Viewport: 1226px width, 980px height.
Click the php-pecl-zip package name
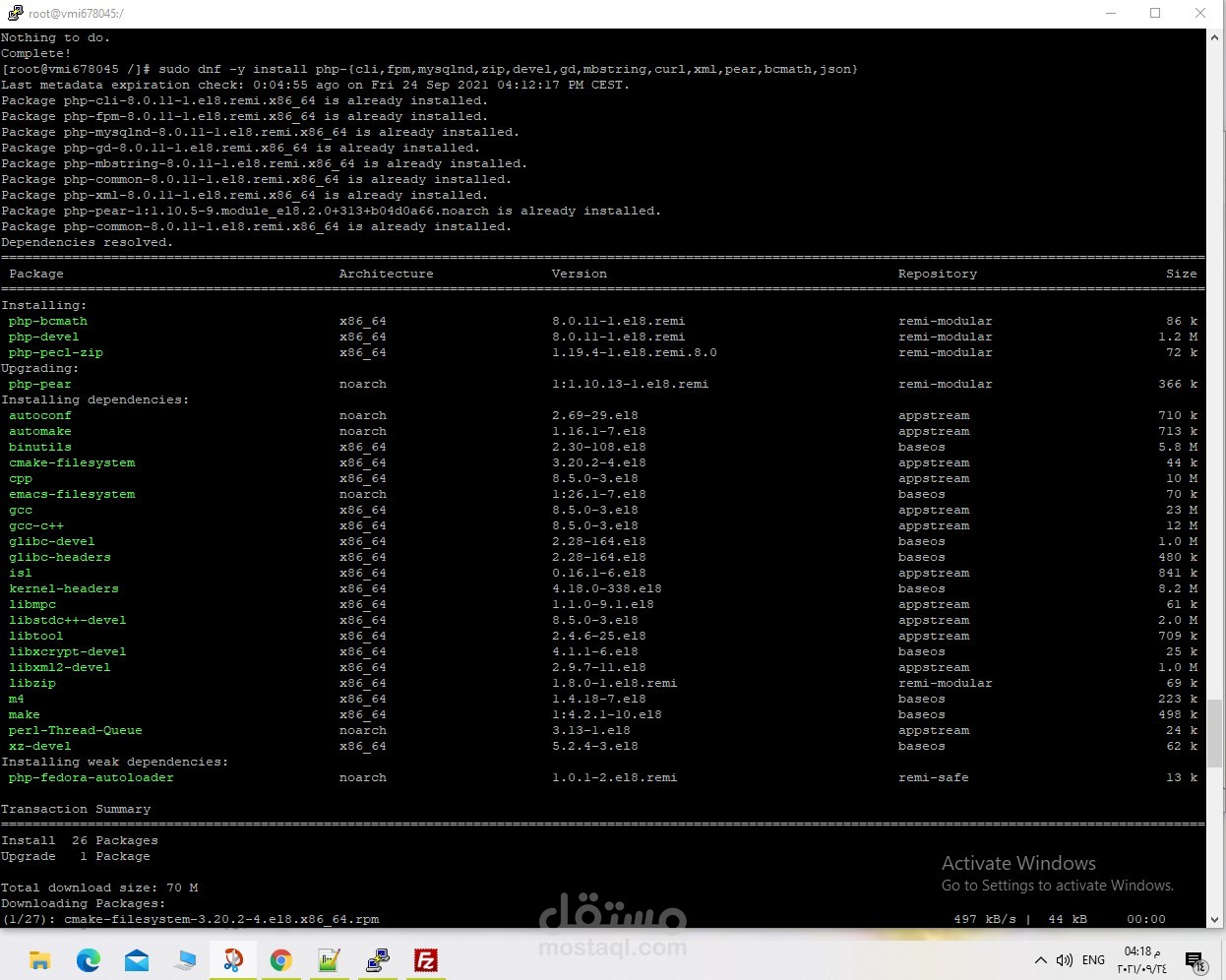pos(56,352)
